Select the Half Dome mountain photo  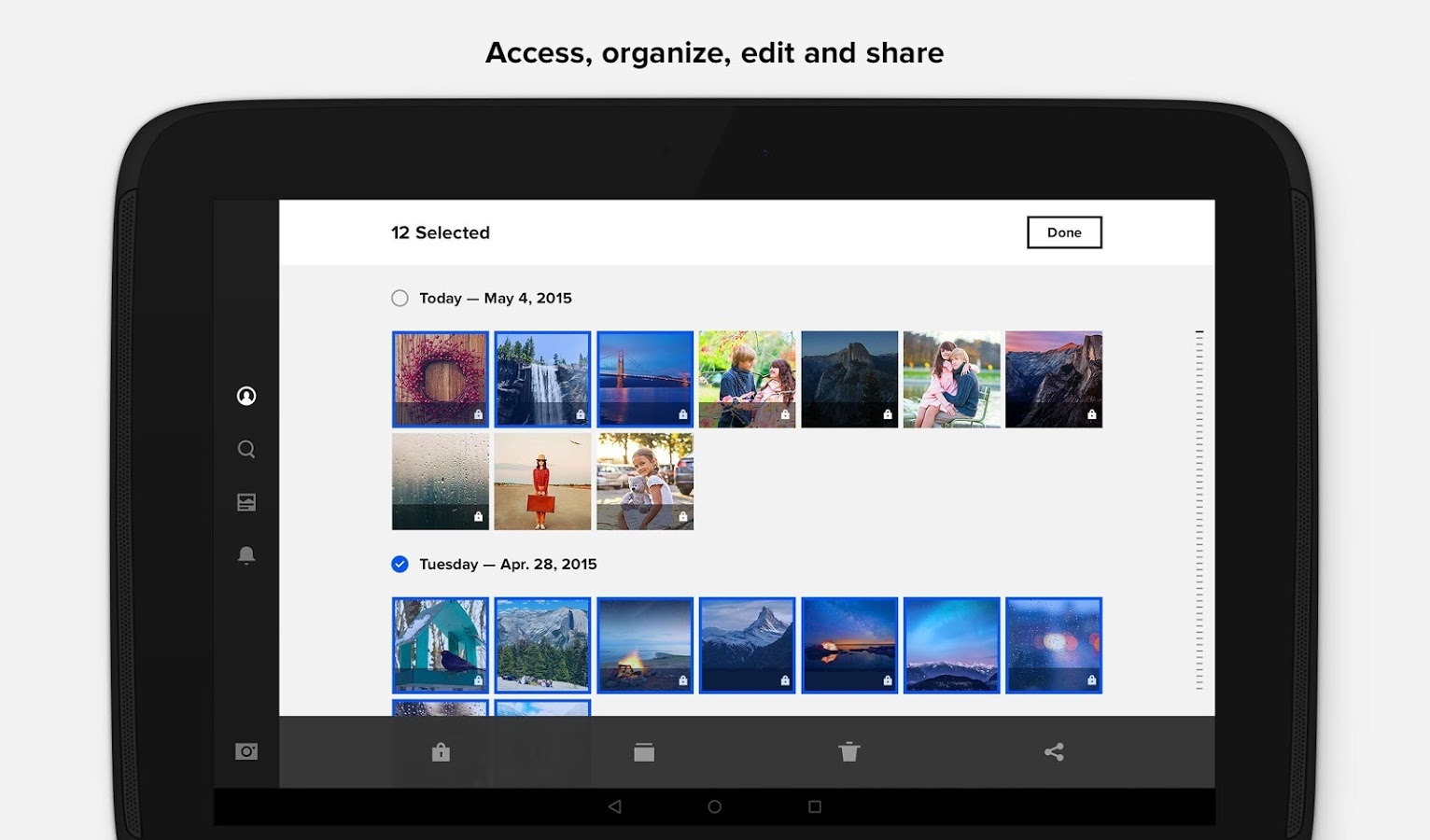coord(848,379)
